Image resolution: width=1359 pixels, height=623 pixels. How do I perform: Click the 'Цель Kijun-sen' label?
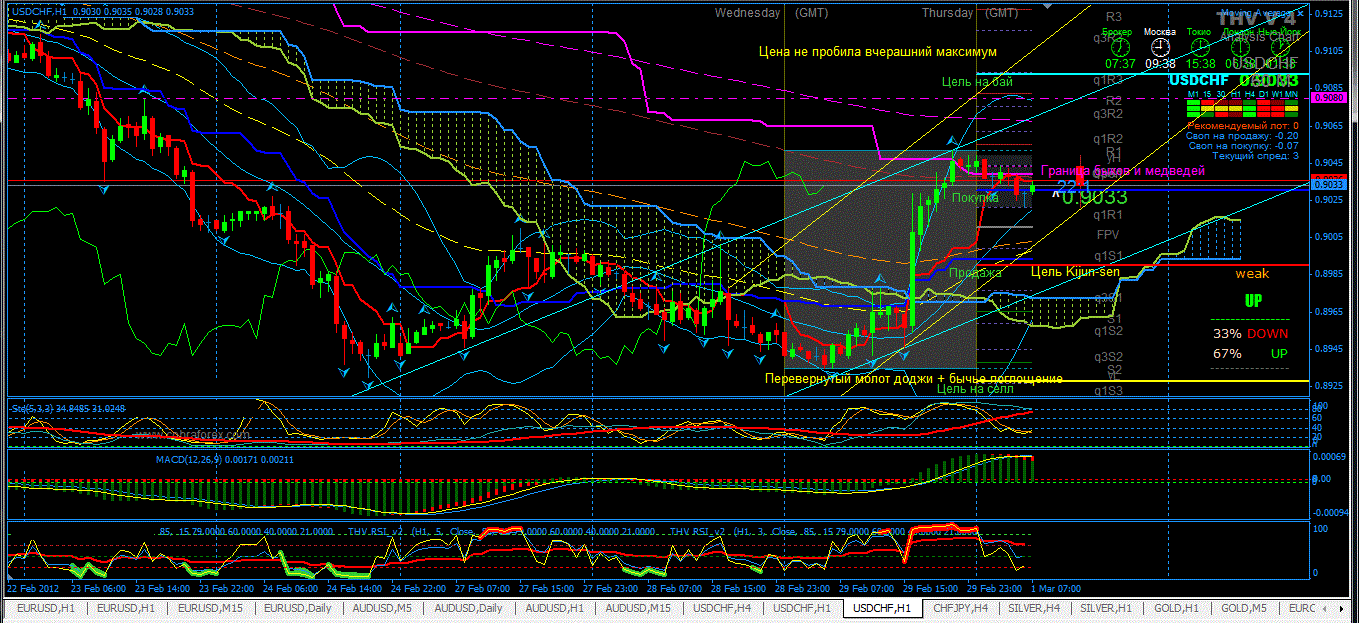[1075, 271]
